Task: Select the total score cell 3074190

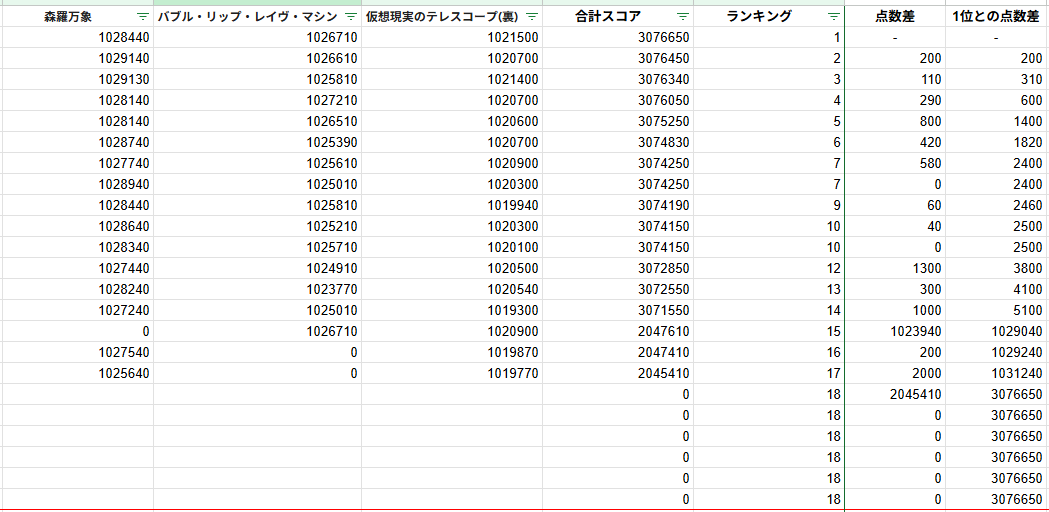Action: pos(617,205)
